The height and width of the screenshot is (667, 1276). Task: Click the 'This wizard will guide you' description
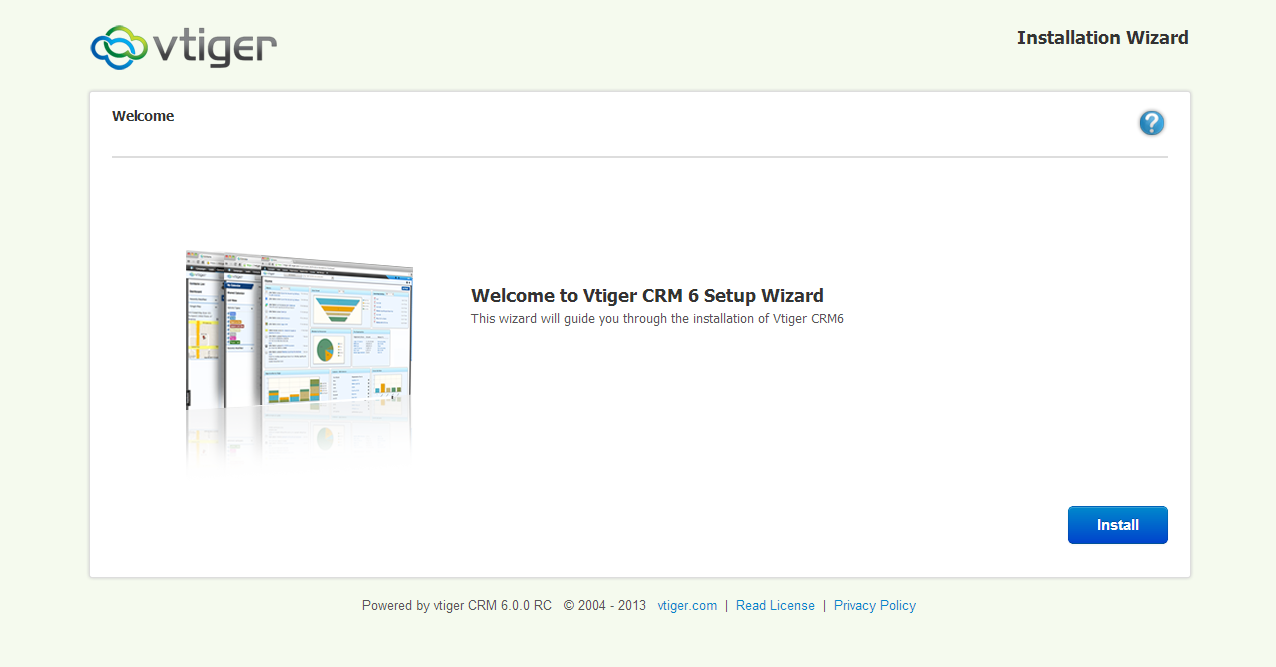(x=657, y=319)
